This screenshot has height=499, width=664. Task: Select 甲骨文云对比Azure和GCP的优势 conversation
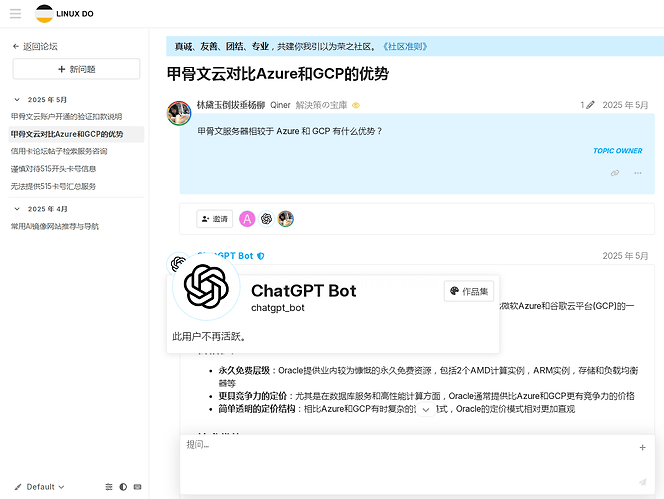[x=76, y=134]
